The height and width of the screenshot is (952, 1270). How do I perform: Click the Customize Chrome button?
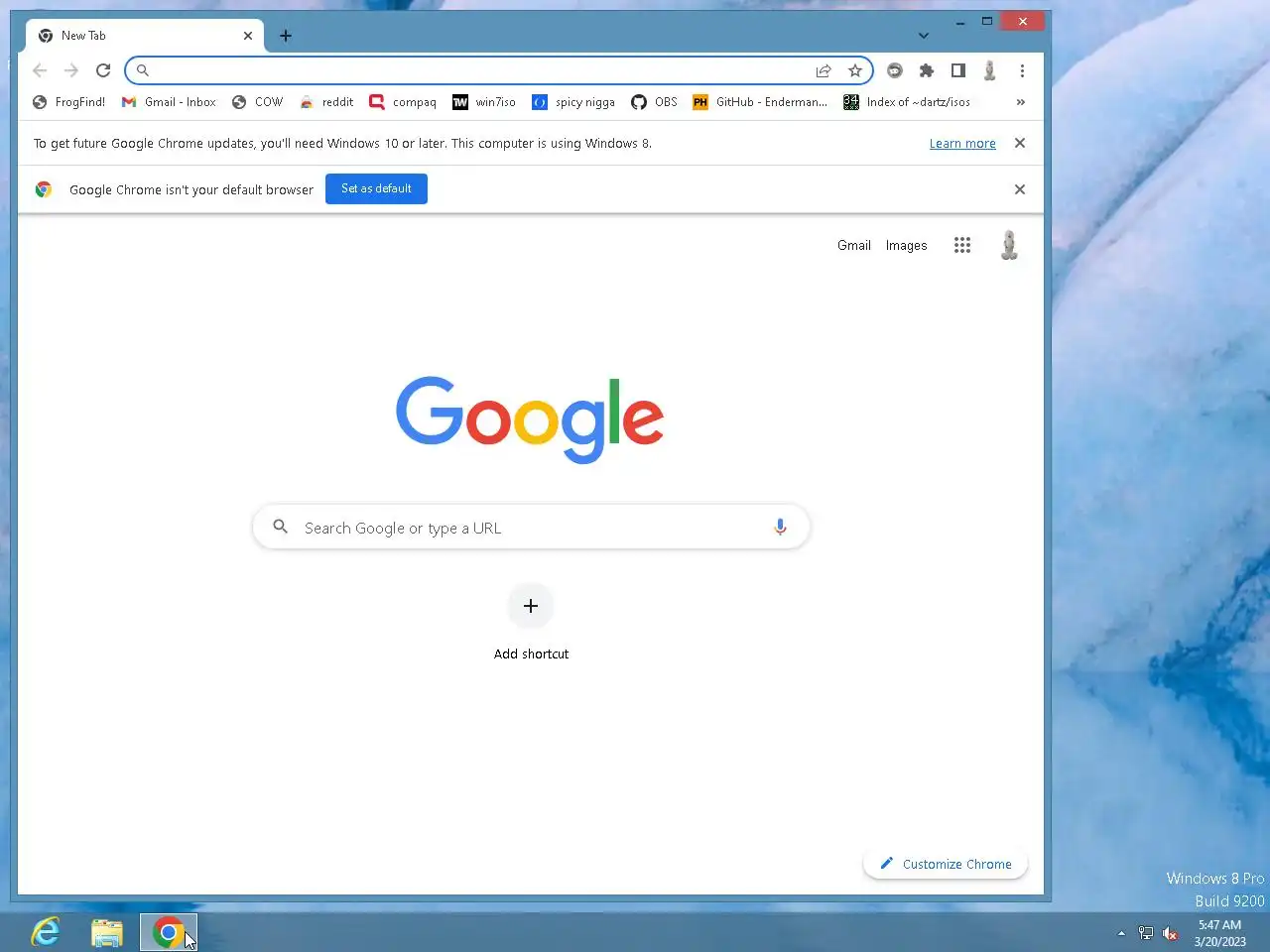pyautogui.click(x=946, y=864)
